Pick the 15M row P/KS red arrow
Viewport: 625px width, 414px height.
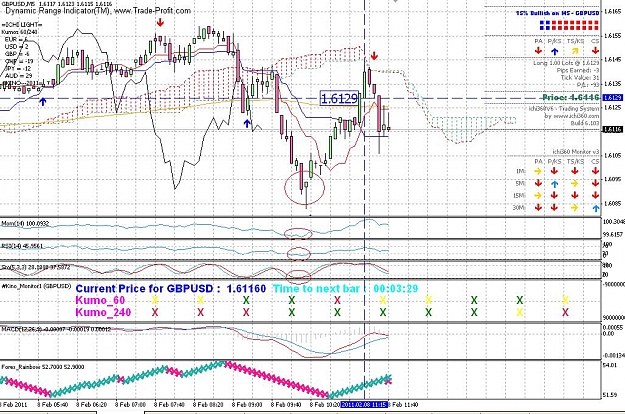[554, 196]
